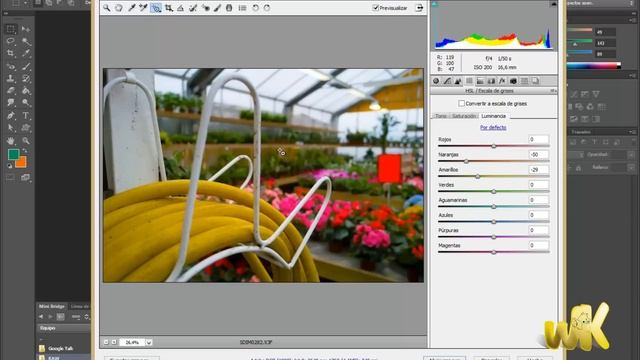Adjust the Verdes luminance slider

click(493, 191)
